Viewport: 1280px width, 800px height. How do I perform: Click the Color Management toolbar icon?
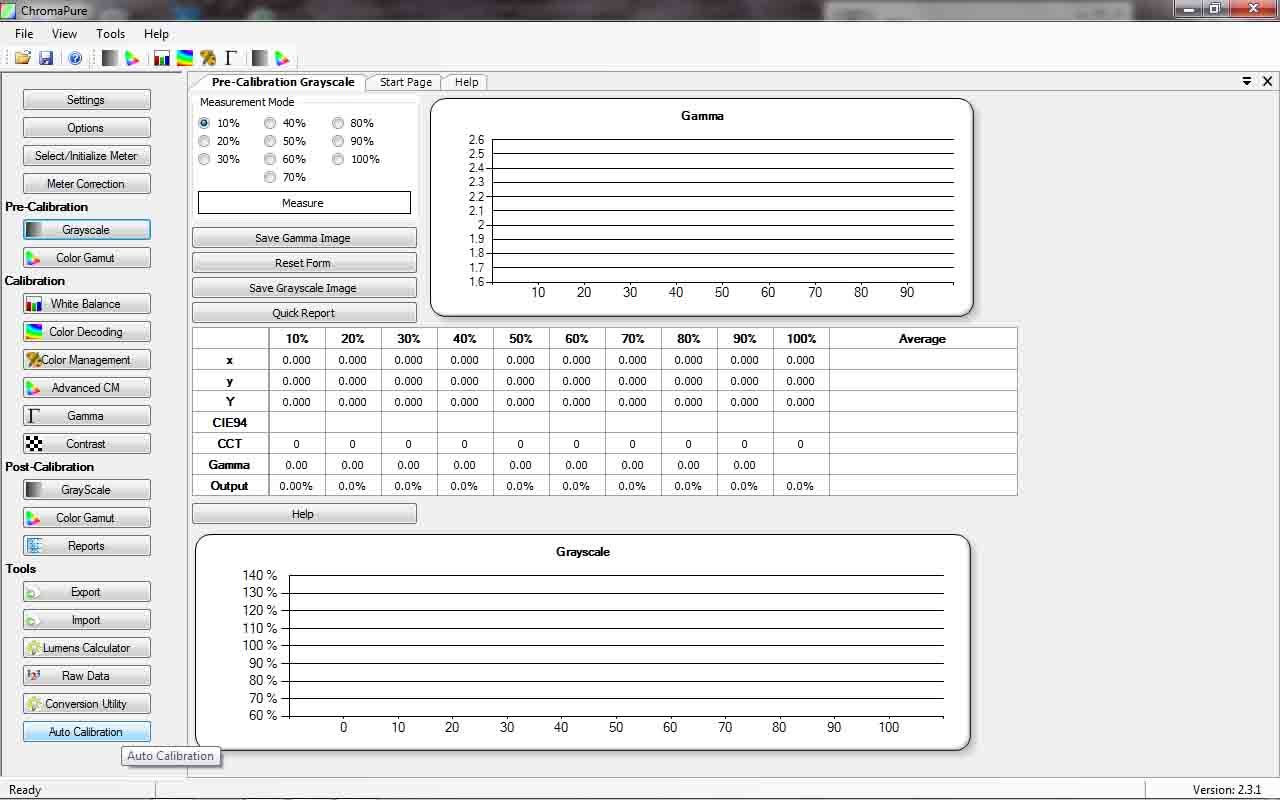pyautogui.click(x=208, y=59)
